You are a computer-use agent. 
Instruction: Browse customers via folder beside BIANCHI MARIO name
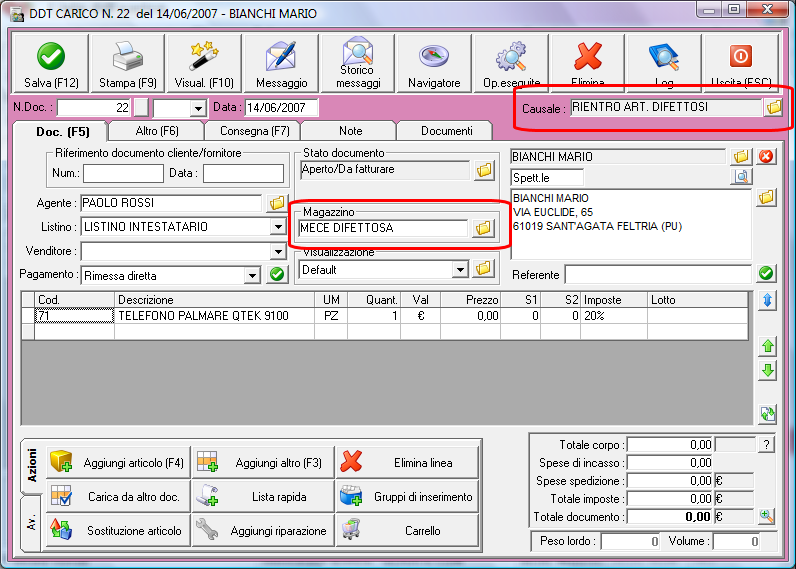coord(741,156)
